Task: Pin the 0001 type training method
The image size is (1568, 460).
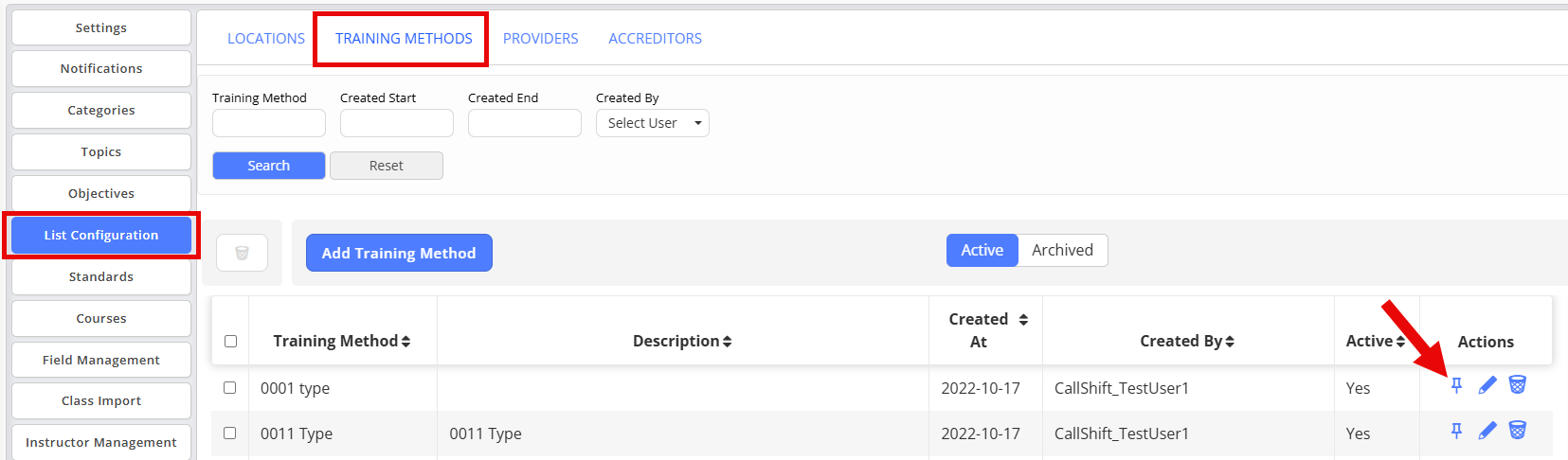Action: click(x=1457, y=384)
